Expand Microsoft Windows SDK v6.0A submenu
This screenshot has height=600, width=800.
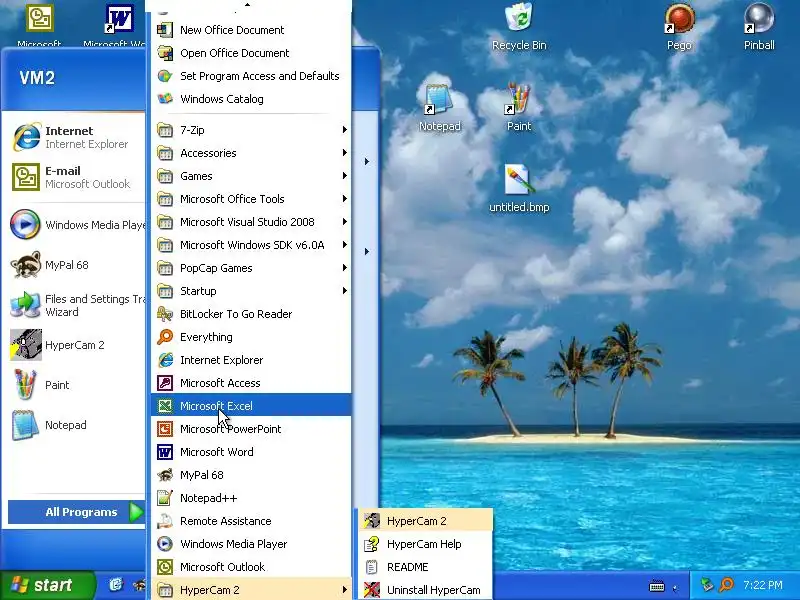coord(251,244)
